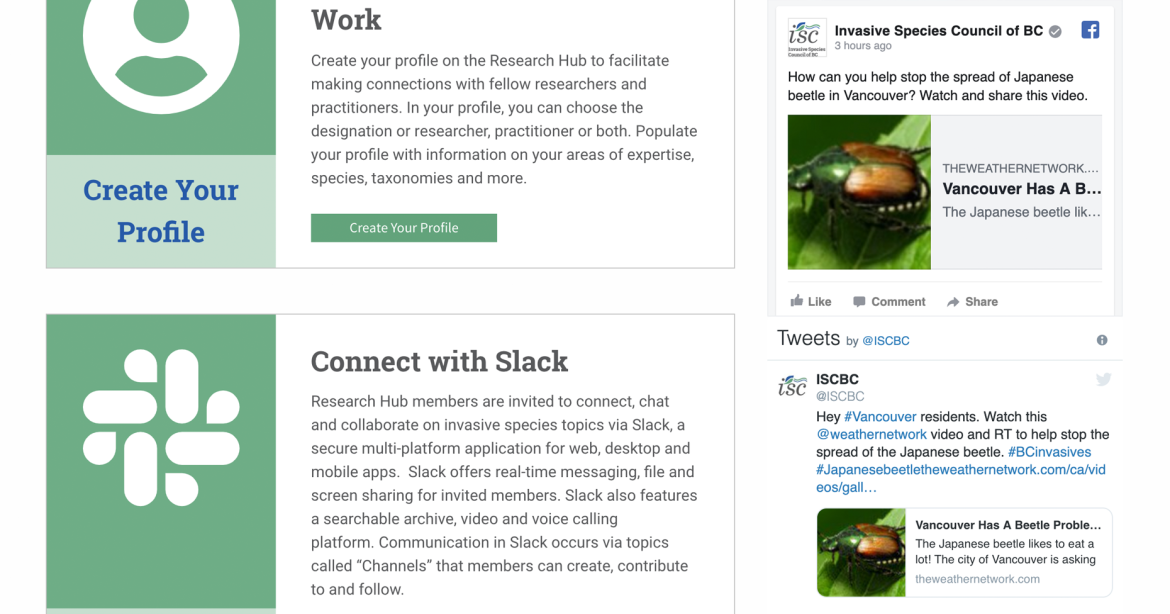Share the Facebook beetle post
The height and width of the screenshot is (614, 1170).
(972, 301)
